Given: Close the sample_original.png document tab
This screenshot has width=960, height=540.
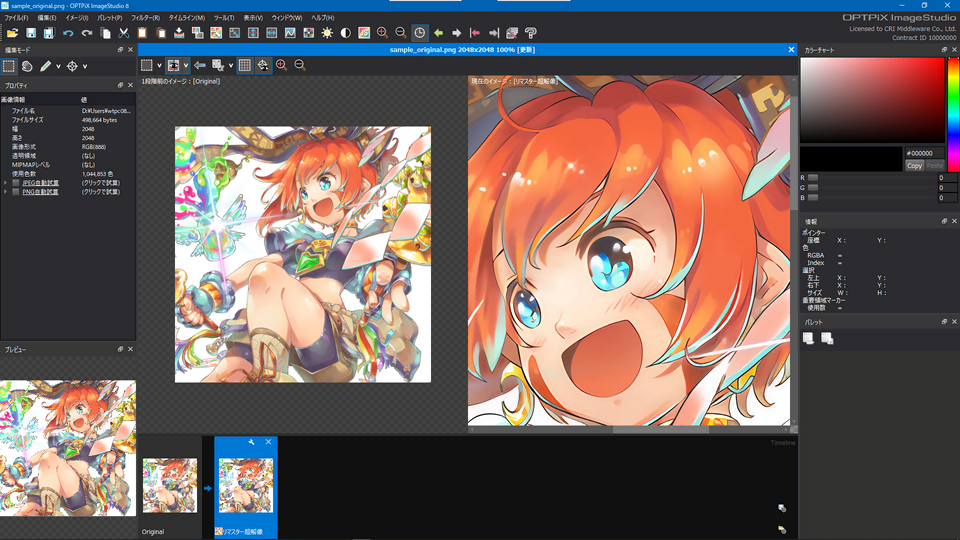Looking at the screenshot, I should [x=791, y=50].
